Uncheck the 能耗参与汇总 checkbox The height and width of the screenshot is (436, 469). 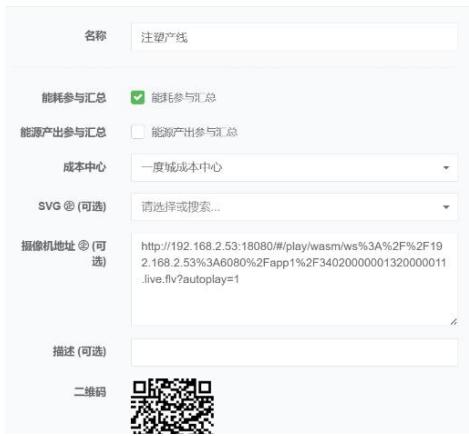(x=138, y=98)
